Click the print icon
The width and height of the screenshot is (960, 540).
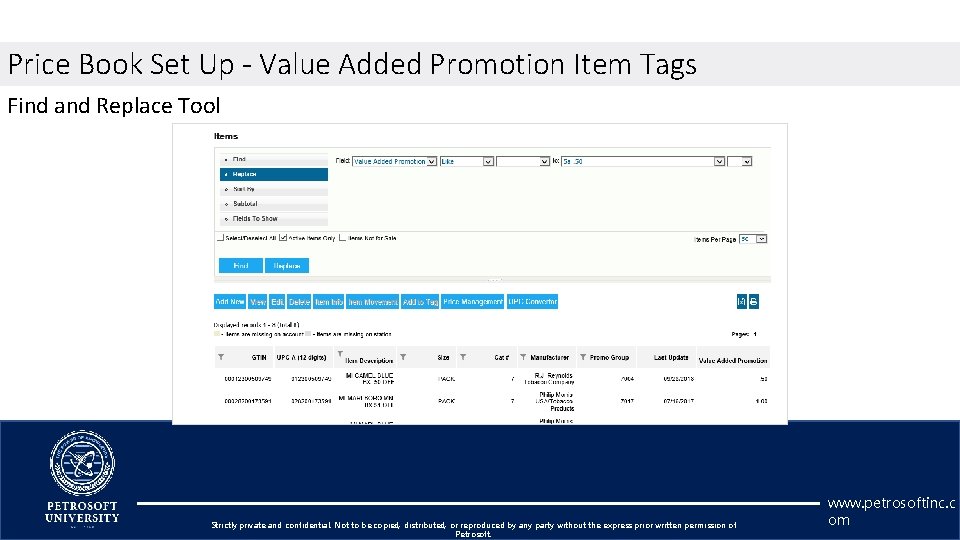click(754, 301)
